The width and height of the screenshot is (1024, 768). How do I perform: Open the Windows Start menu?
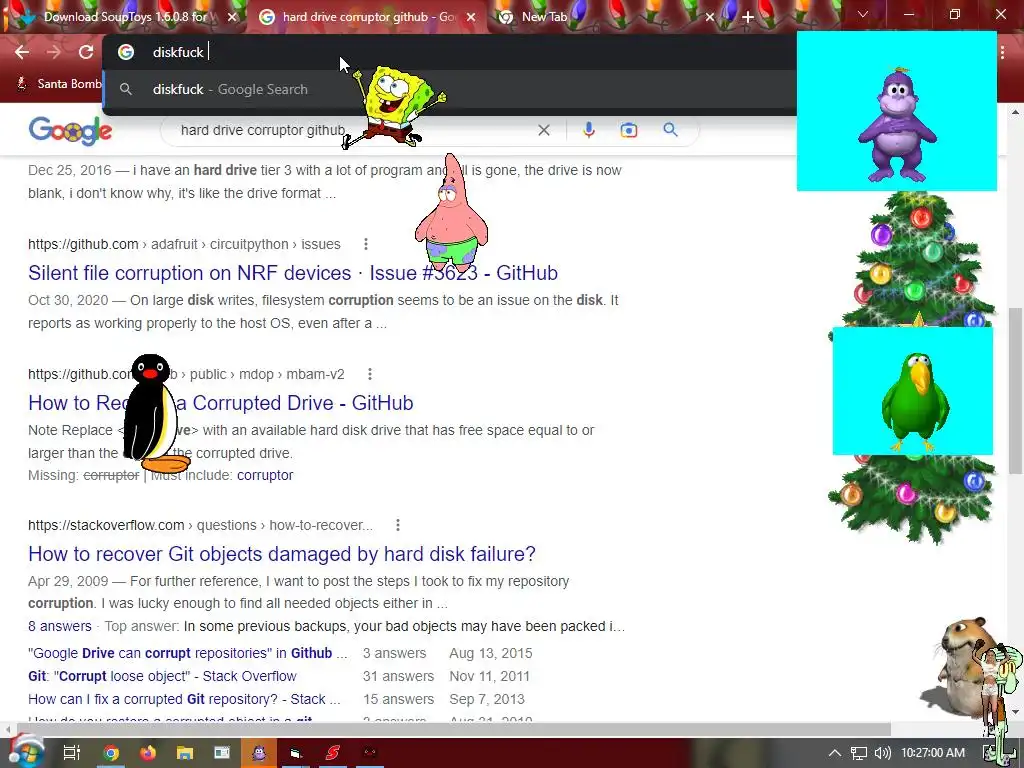click(x=25, y=752)
